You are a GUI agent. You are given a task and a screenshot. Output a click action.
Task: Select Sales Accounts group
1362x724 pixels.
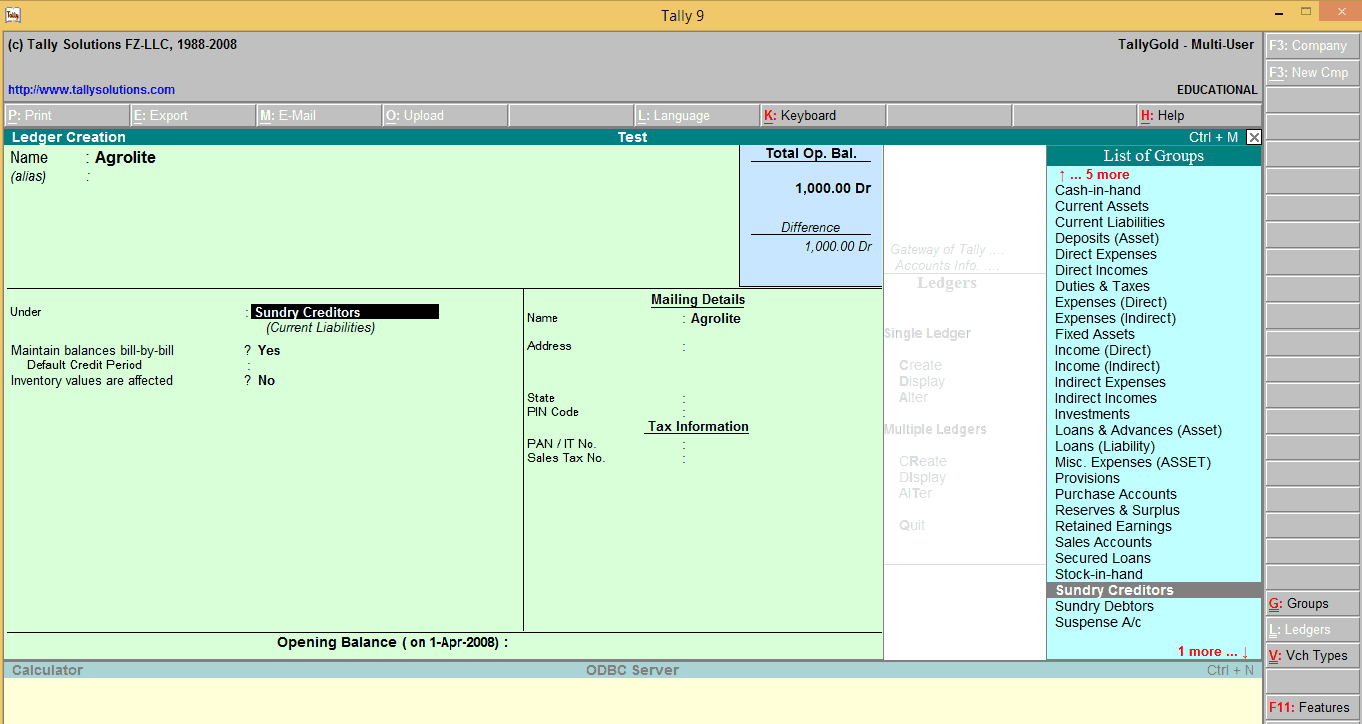(x=1103, y=543)
